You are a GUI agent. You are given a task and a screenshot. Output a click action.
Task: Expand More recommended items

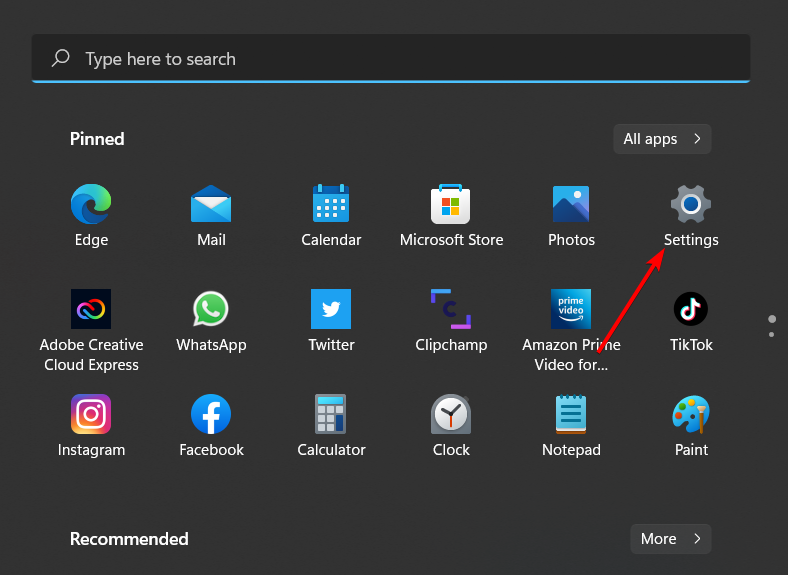click(670, 539)
